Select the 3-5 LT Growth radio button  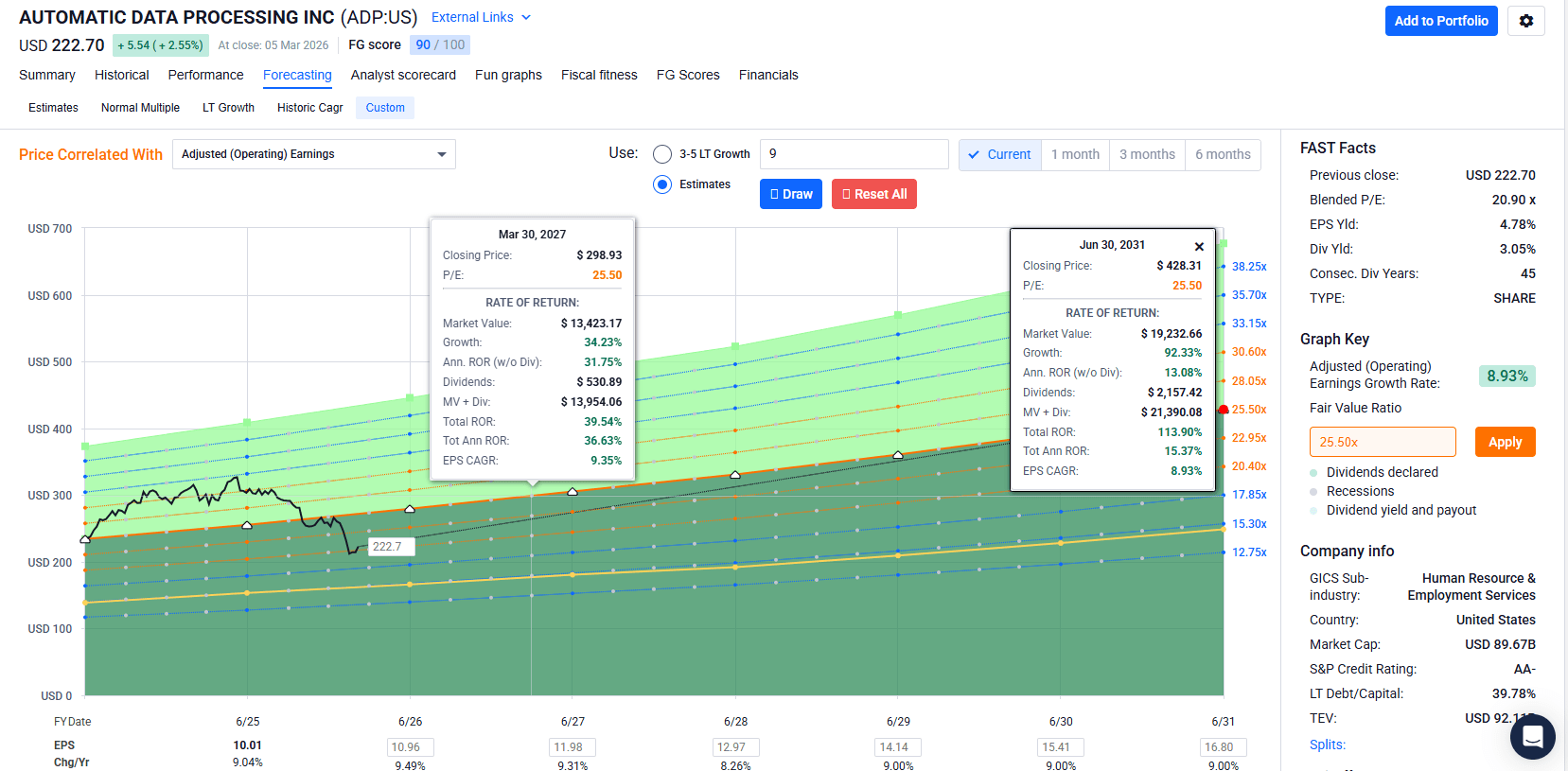662,154
